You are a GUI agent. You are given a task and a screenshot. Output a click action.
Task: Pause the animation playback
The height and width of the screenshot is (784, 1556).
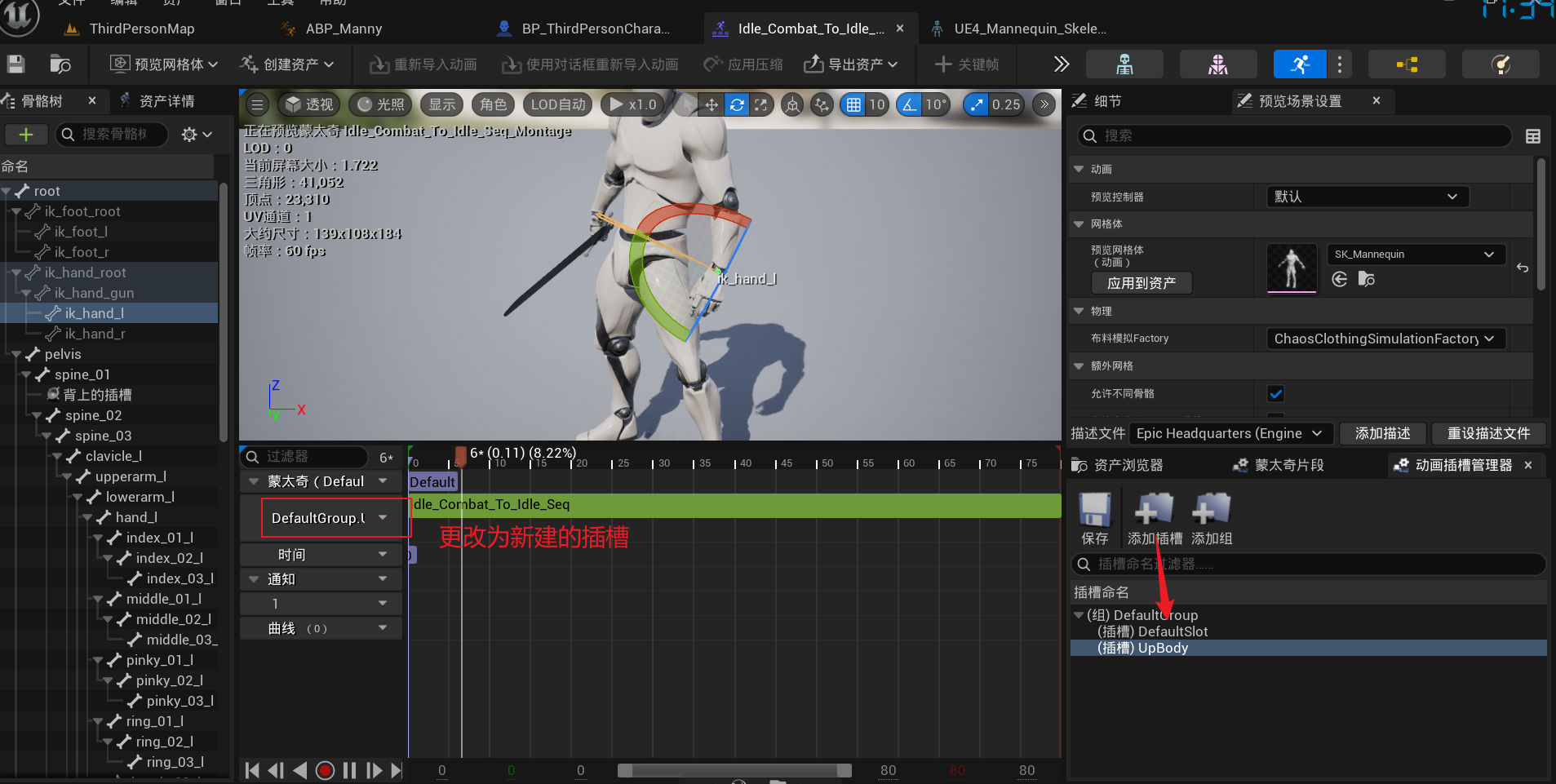click(349, 770)
